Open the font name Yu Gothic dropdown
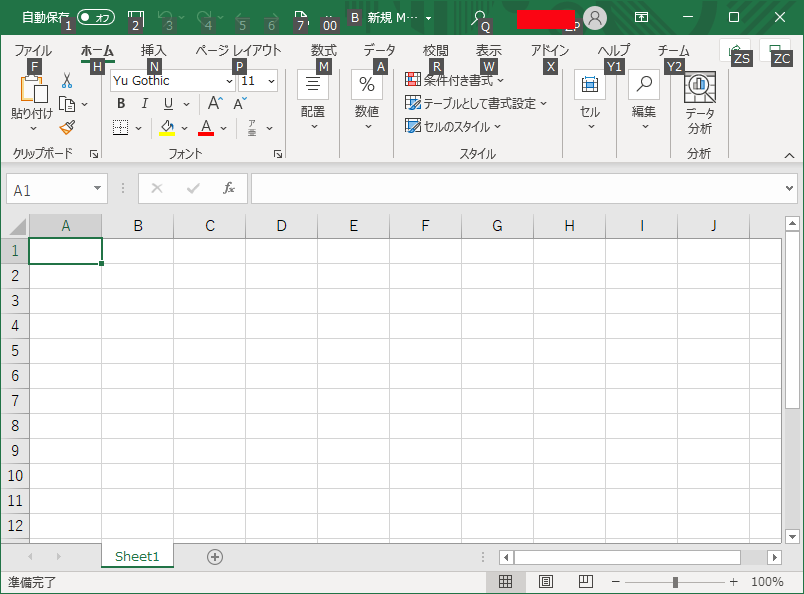The width and height of the screenshot is (804, 594). point(229,81)
